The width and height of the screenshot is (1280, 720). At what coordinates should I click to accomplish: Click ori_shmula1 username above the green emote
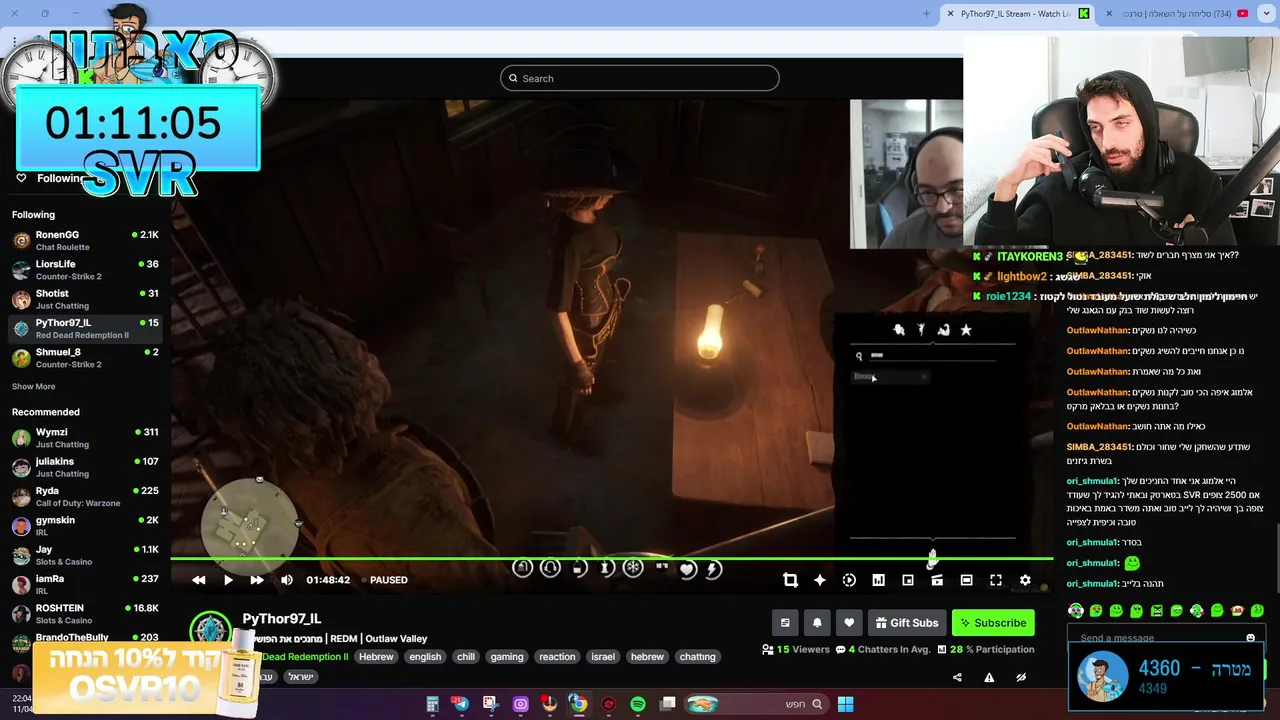coord(1091,542)
